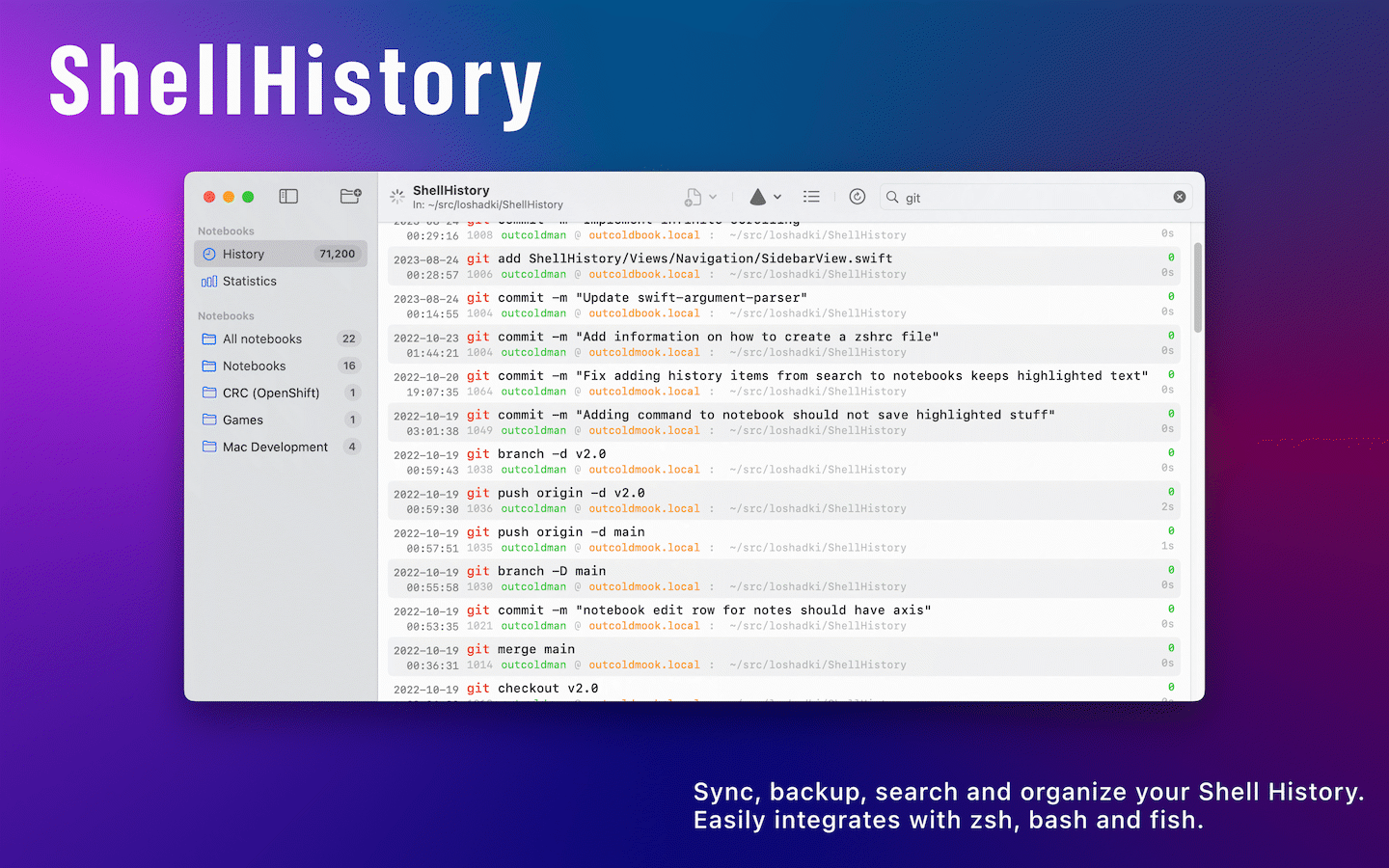Open the Statistics view

coord(281,281)
